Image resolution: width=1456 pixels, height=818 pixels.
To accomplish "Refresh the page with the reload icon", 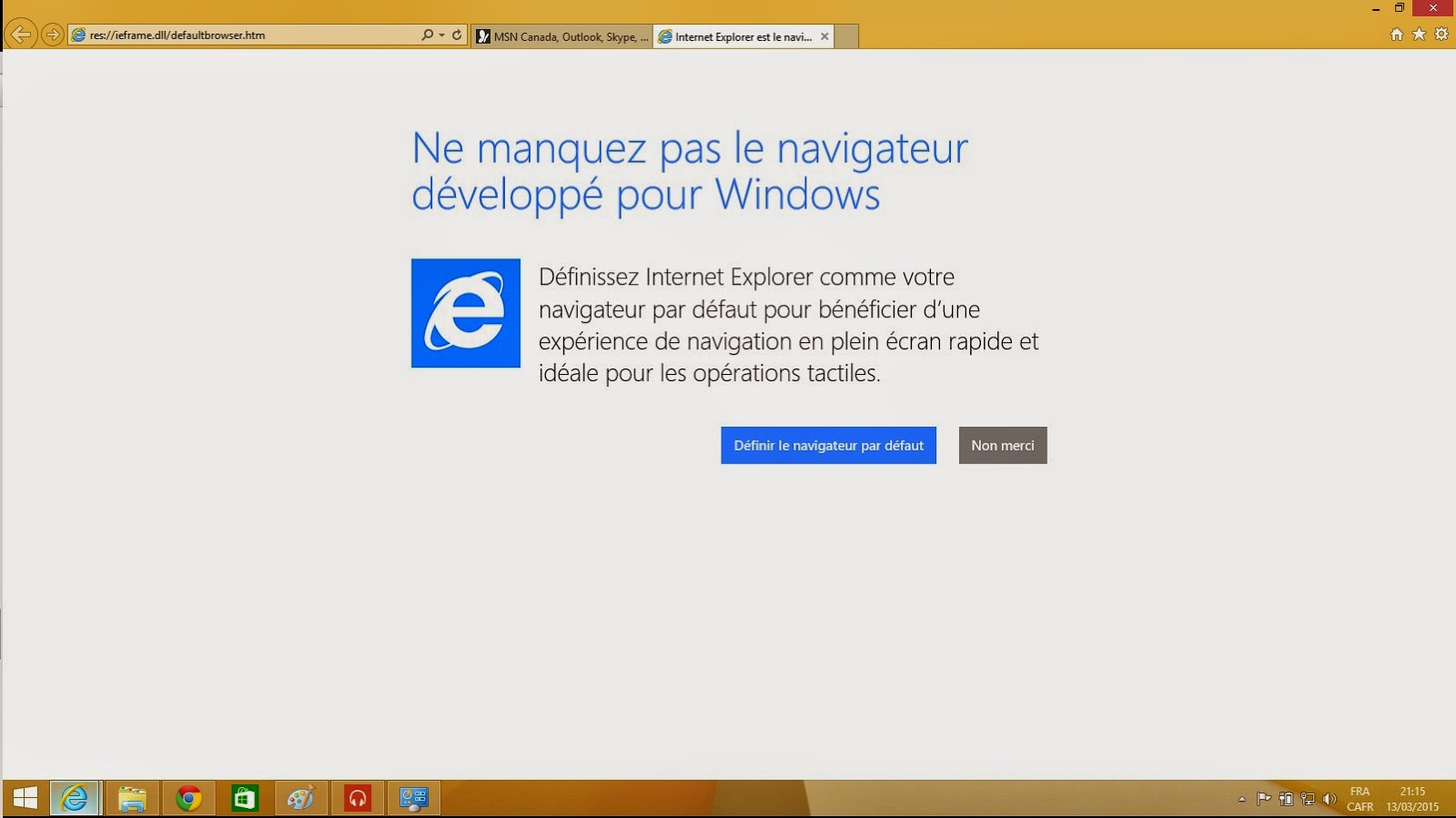I will tap(457, 35).
